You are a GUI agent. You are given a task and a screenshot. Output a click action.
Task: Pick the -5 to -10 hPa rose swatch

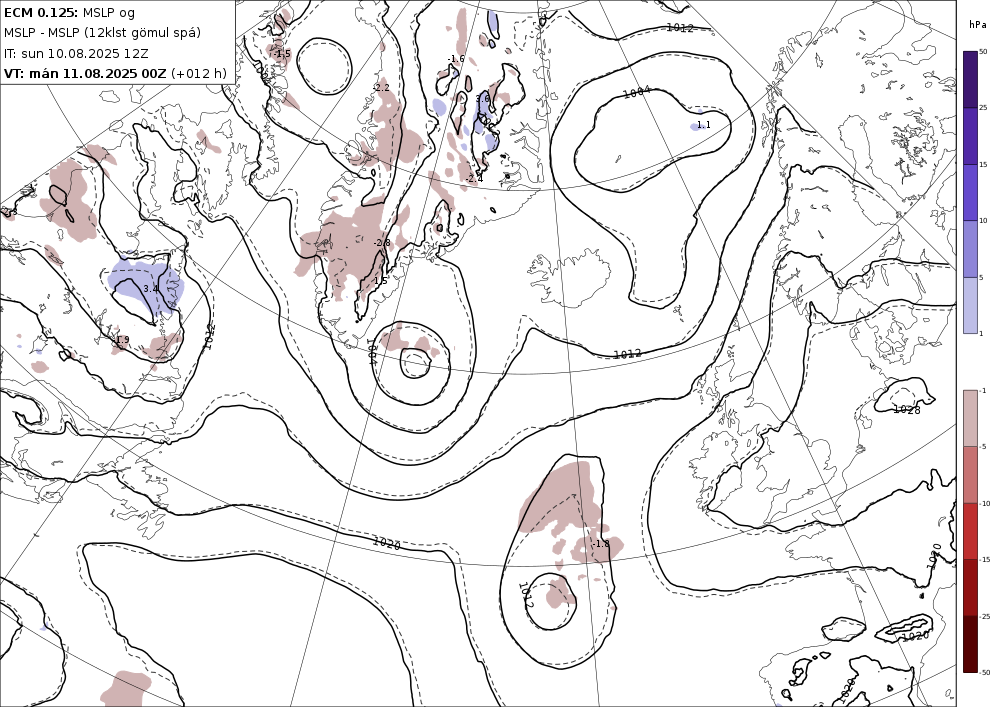point(970,474)
